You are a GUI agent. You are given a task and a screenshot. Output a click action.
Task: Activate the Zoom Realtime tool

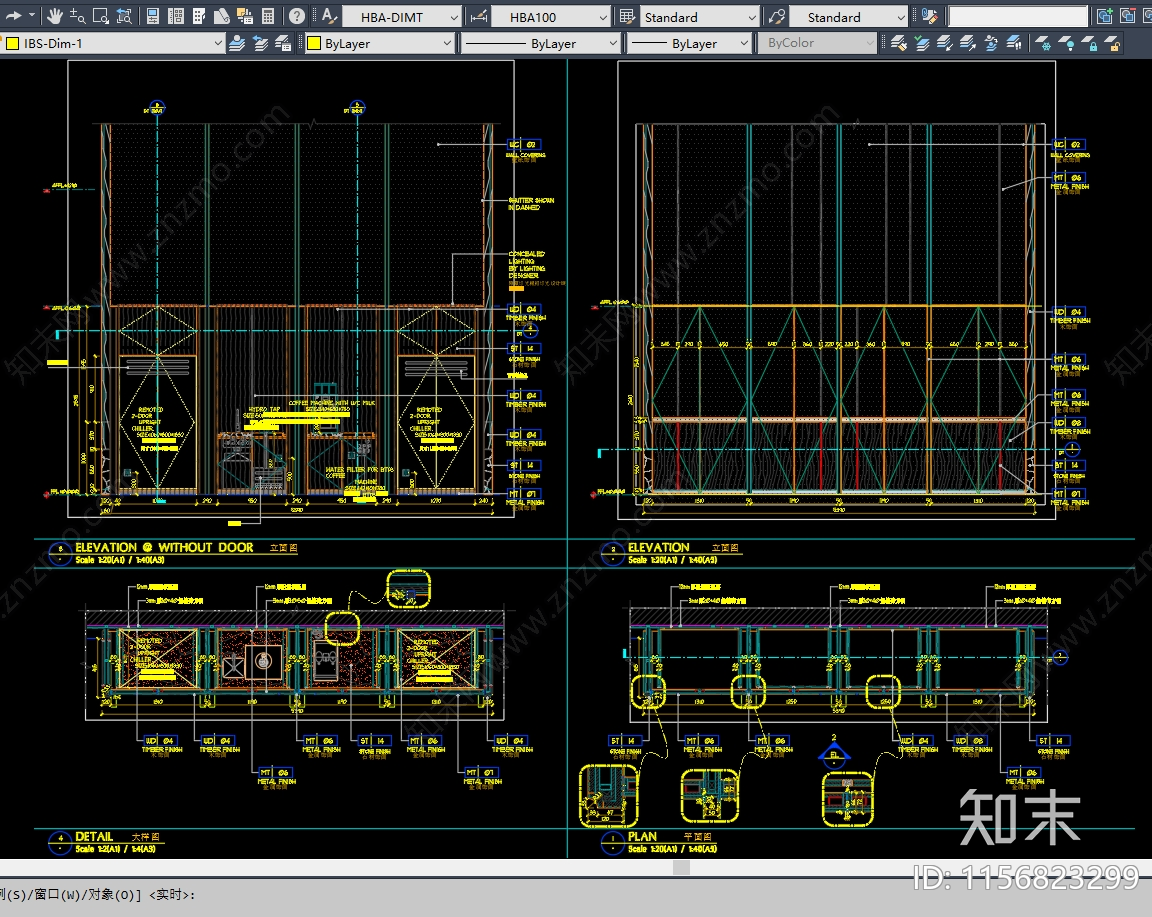click(77, 16)
